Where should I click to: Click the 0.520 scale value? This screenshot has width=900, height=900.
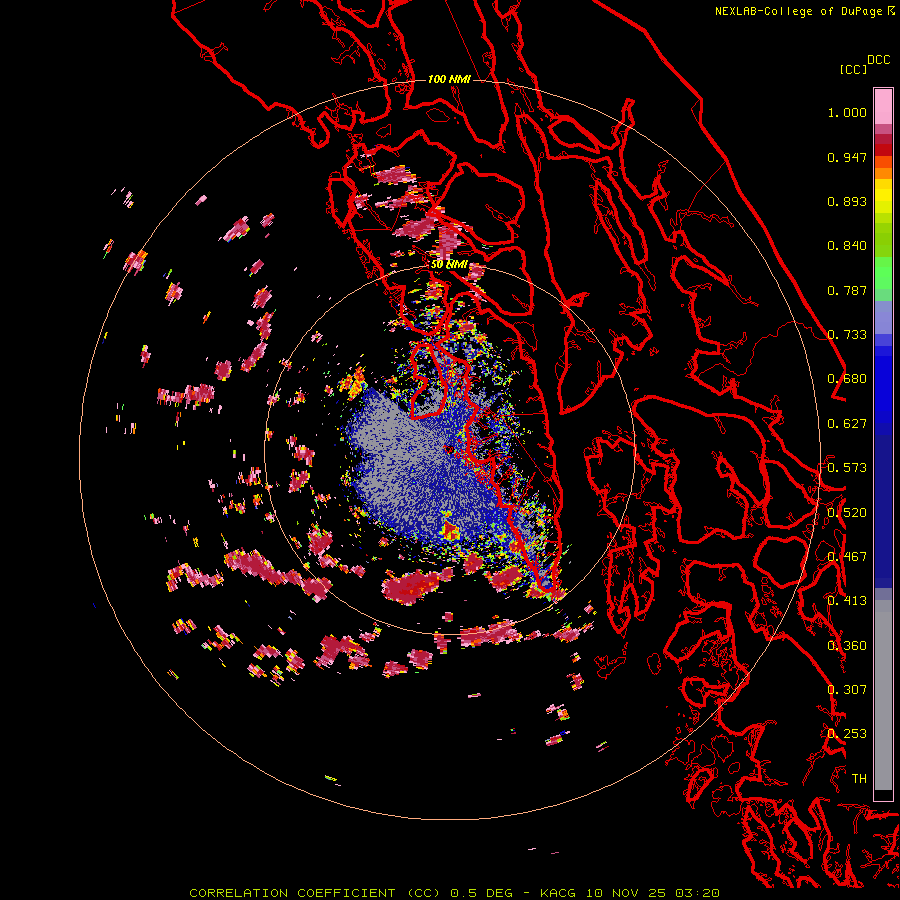click(x=847, y=513)
